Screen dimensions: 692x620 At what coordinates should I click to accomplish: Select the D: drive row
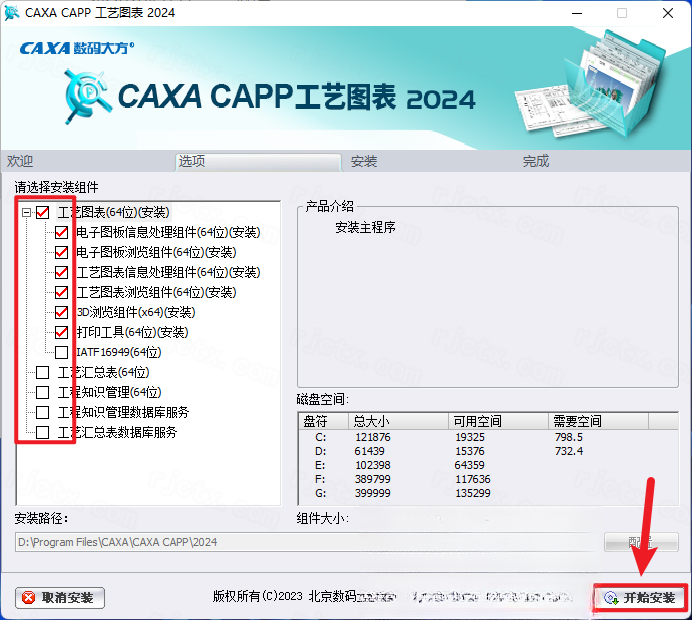pyautogui.click(x=488, y=451)
